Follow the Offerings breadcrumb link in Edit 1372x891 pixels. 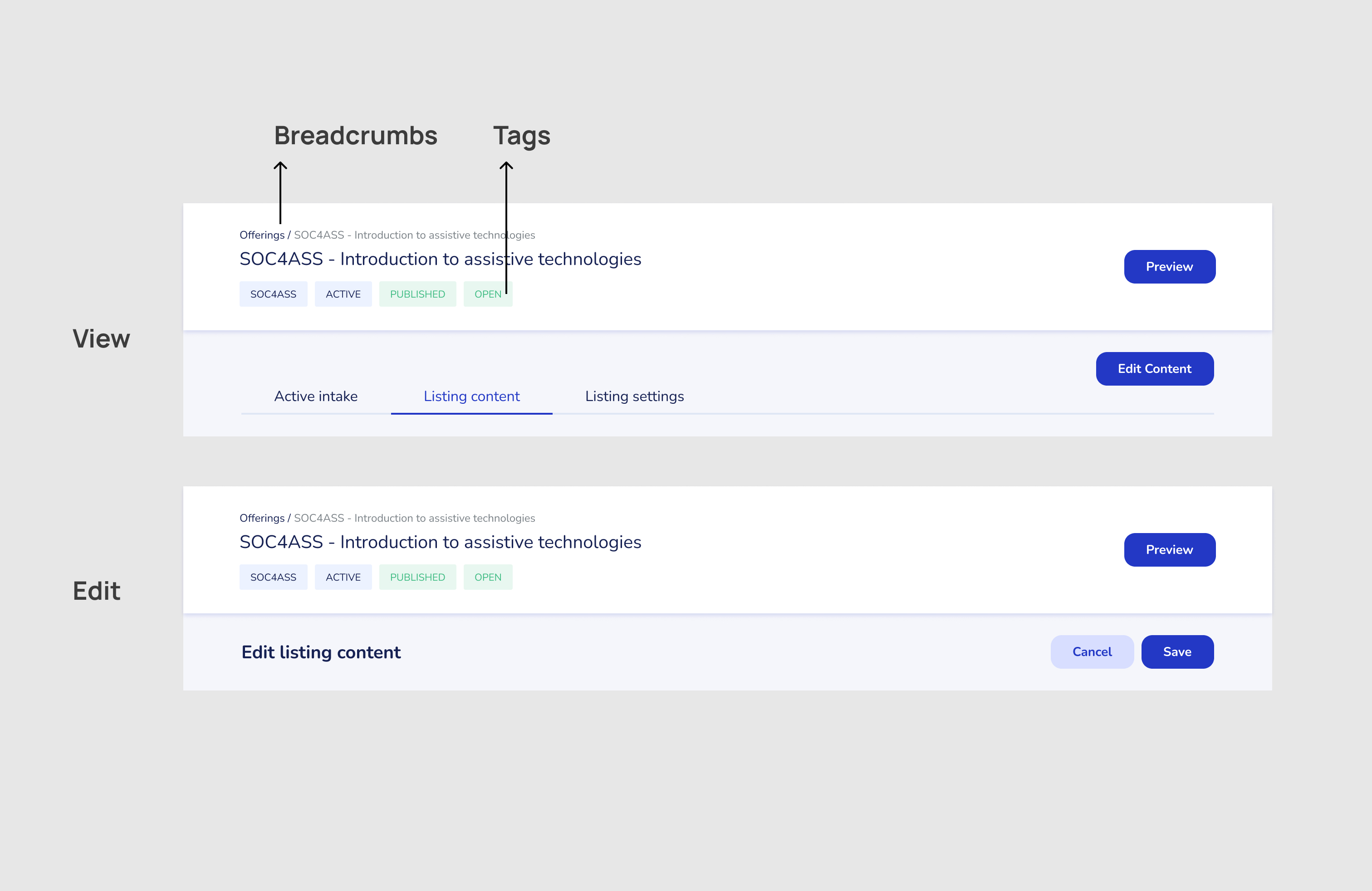click(262, 518)
